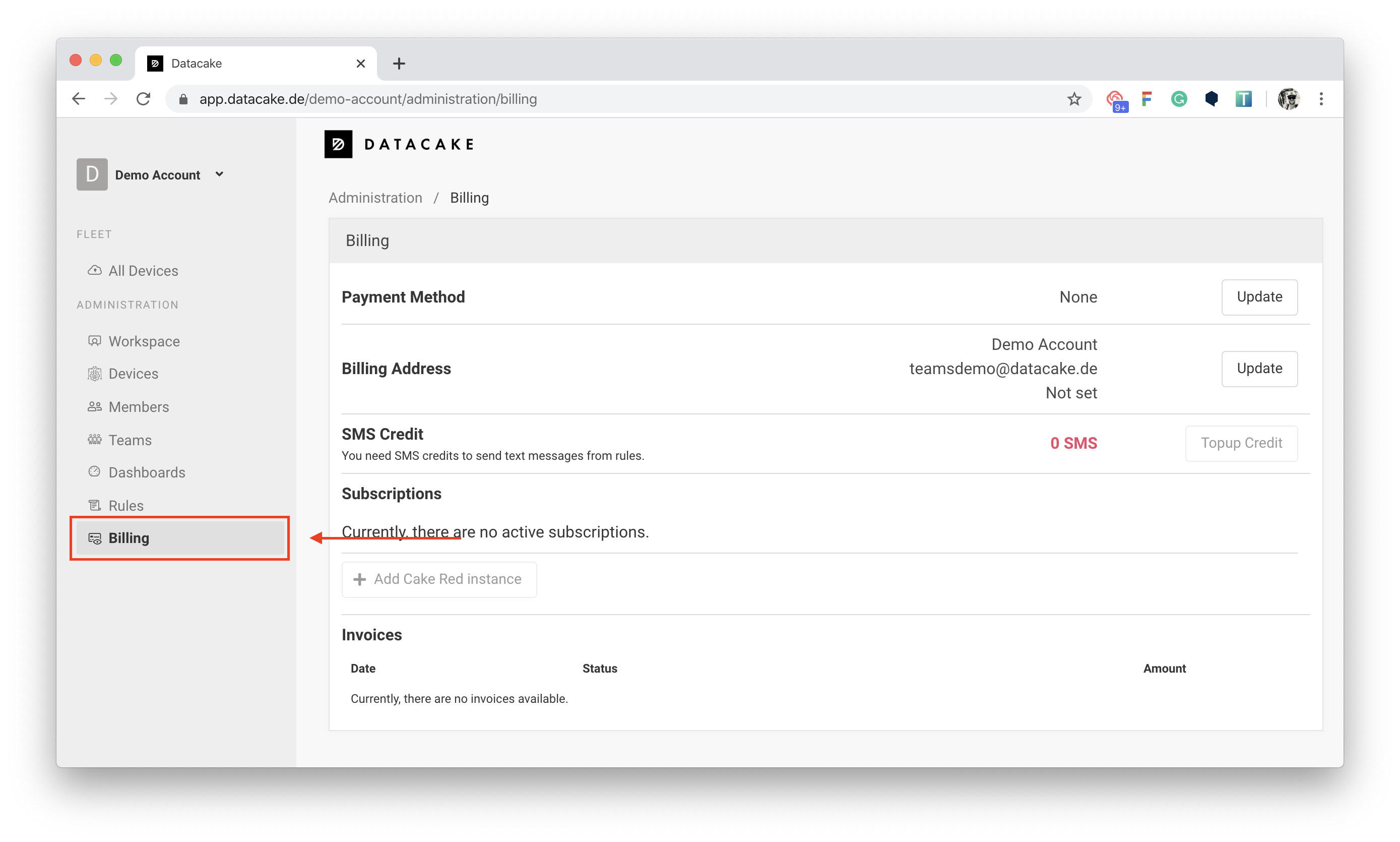
Task: Reload the page using refresh icon
Action: [144, 99]
